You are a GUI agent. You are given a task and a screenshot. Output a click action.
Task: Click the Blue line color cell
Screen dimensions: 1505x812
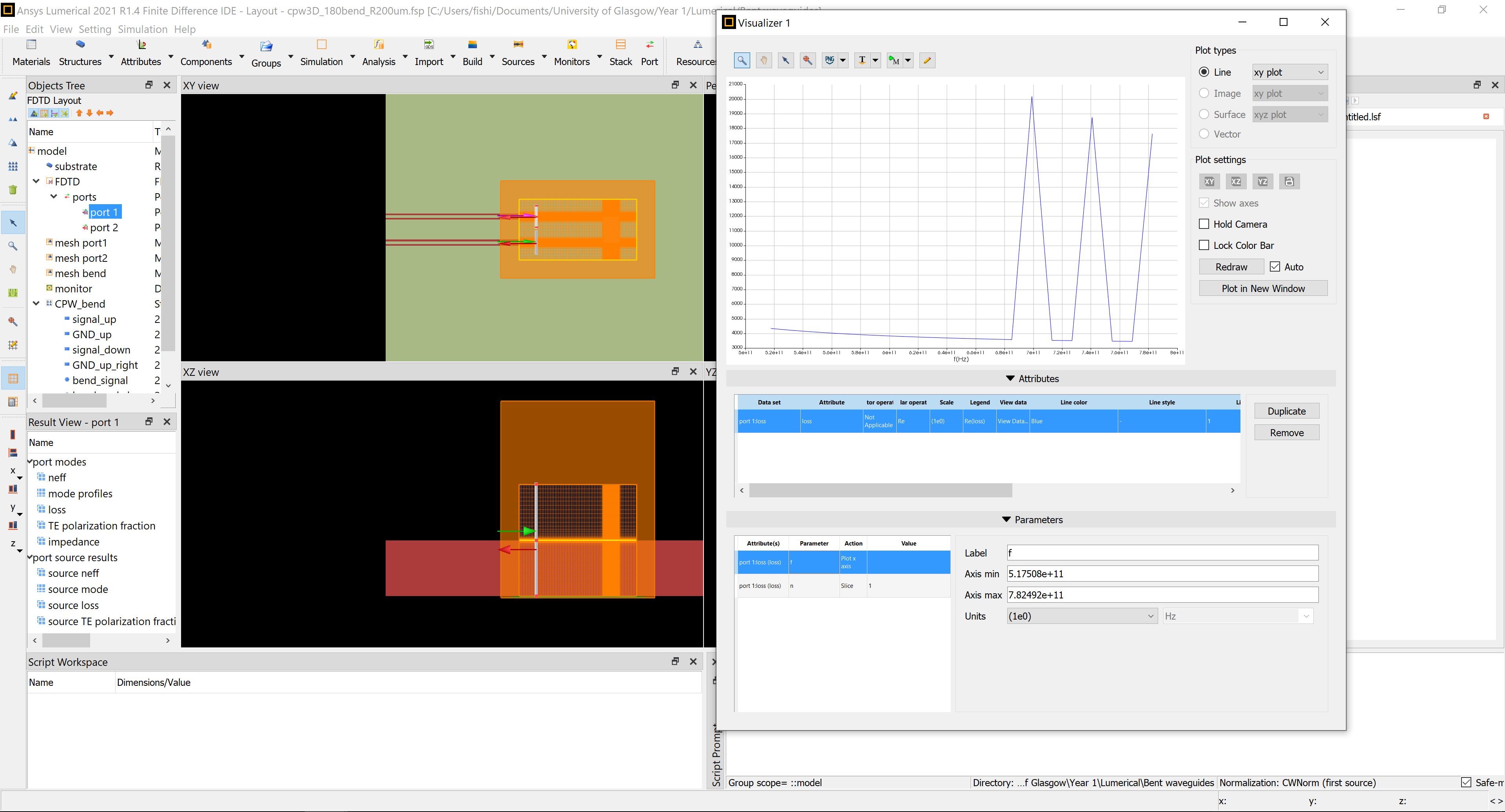[1074, 421]
